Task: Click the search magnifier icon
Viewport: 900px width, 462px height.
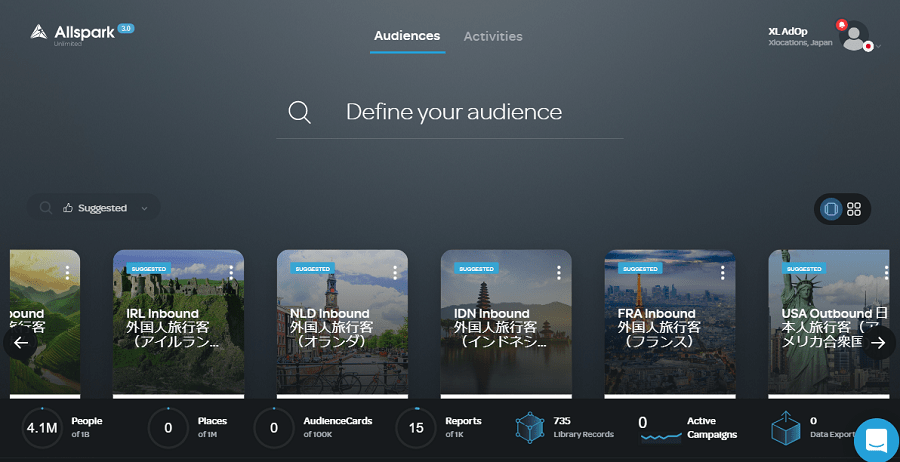Action: (299, 112)
